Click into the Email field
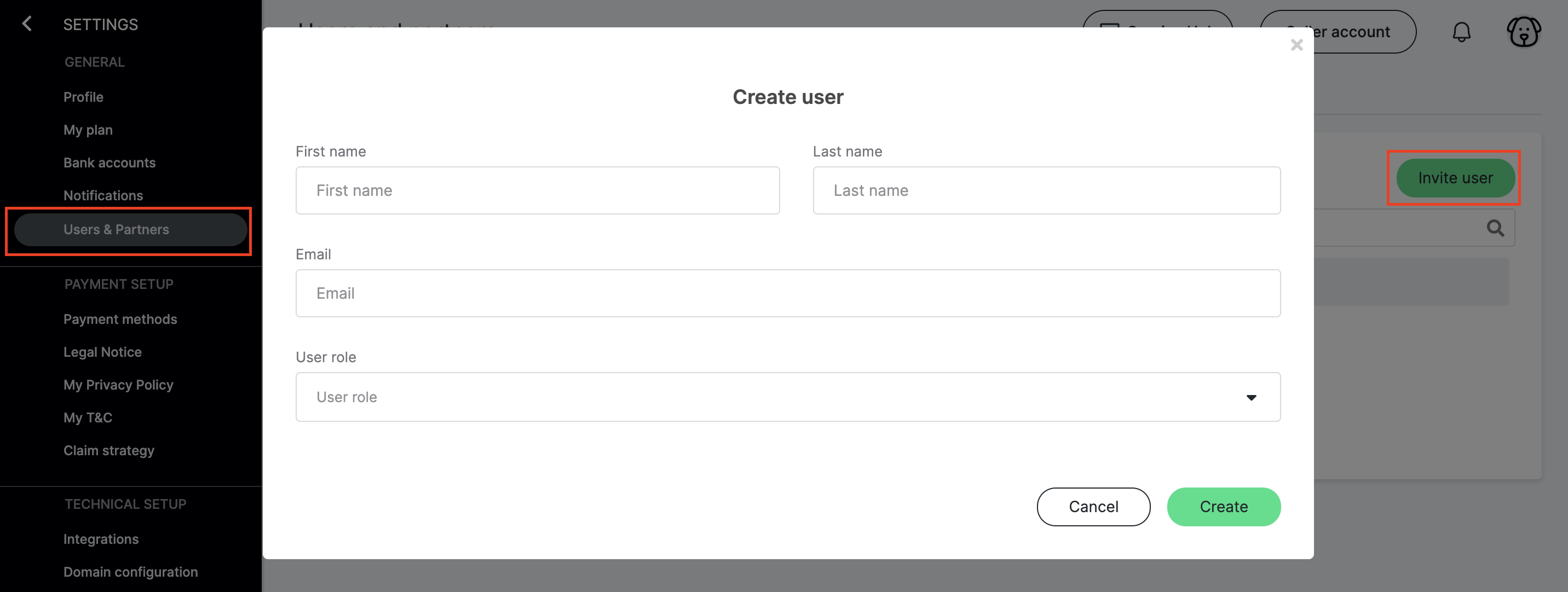Screen dimensions: 1568x592 point(788,293)
